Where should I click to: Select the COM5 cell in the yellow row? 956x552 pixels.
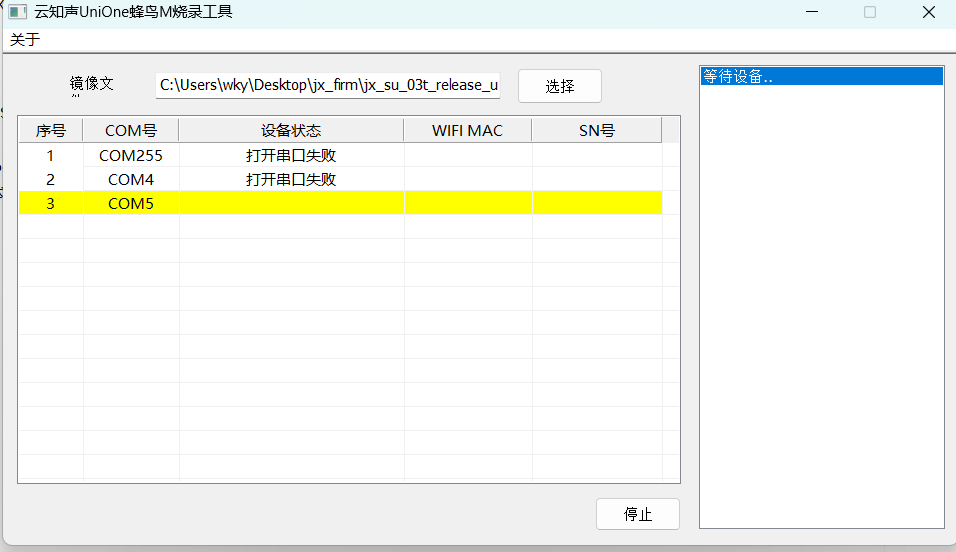click(131, 204)
